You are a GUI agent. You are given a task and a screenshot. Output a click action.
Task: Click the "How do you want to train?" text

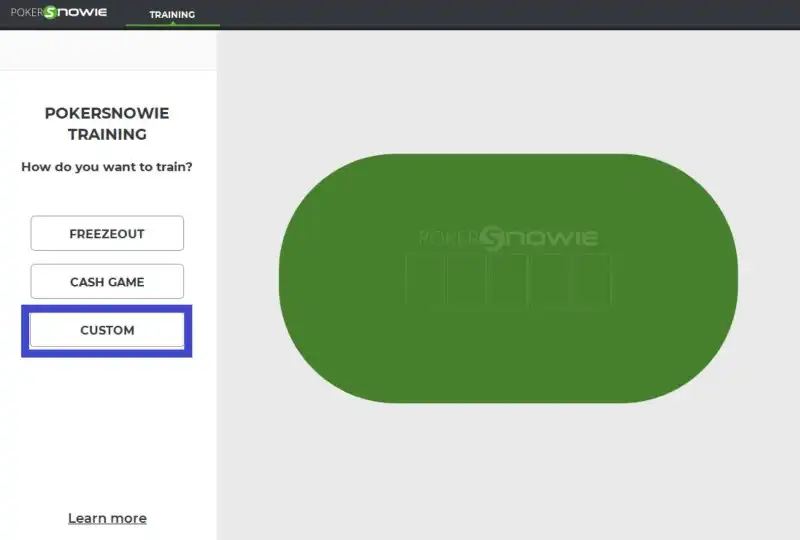pos(107,167)
